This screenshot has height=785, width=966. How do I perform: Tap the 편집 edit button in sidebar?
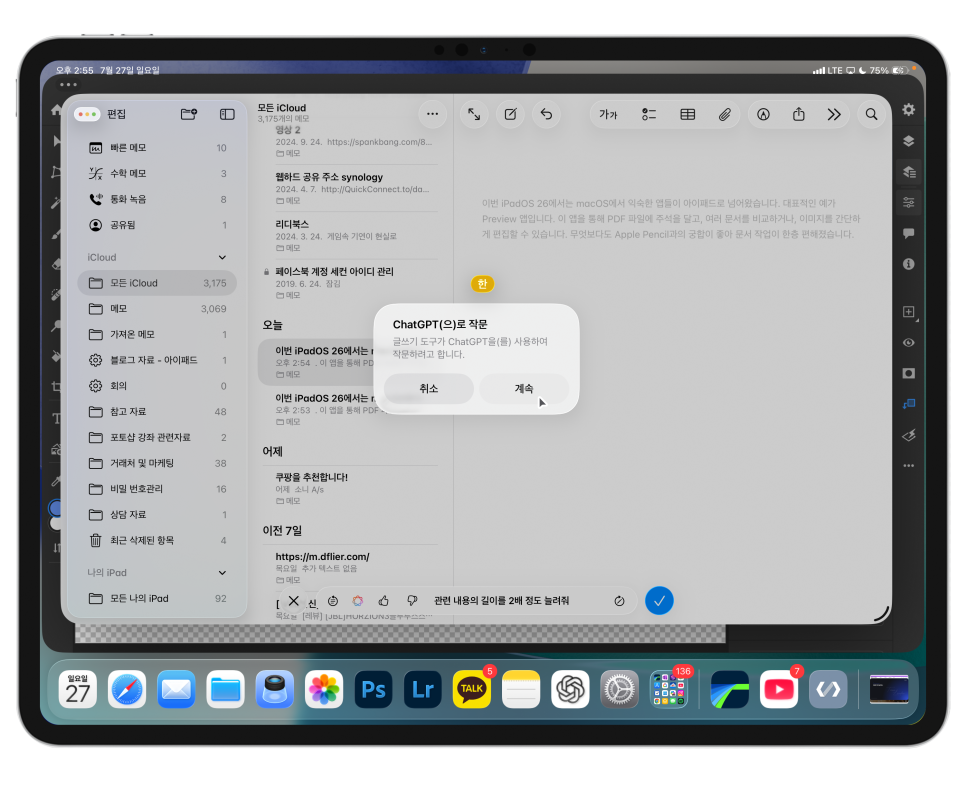pos(116,114)
